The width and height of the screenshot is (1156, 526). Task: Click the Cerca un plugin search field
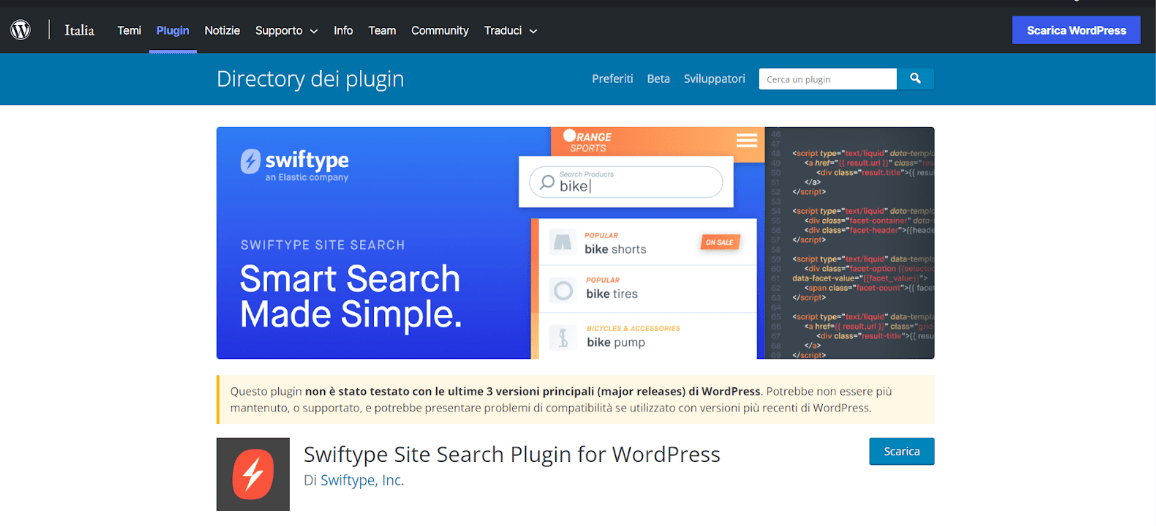tap(828, 79)
